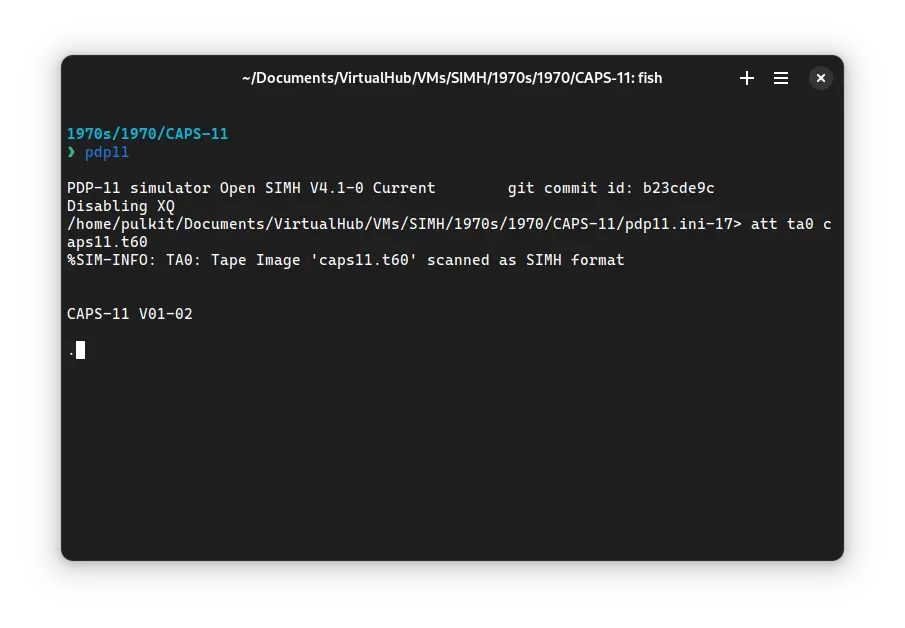Click the typed pdp11 command
Image resolution: width=905 pixels, height=628 pixels.
(107, 153)
